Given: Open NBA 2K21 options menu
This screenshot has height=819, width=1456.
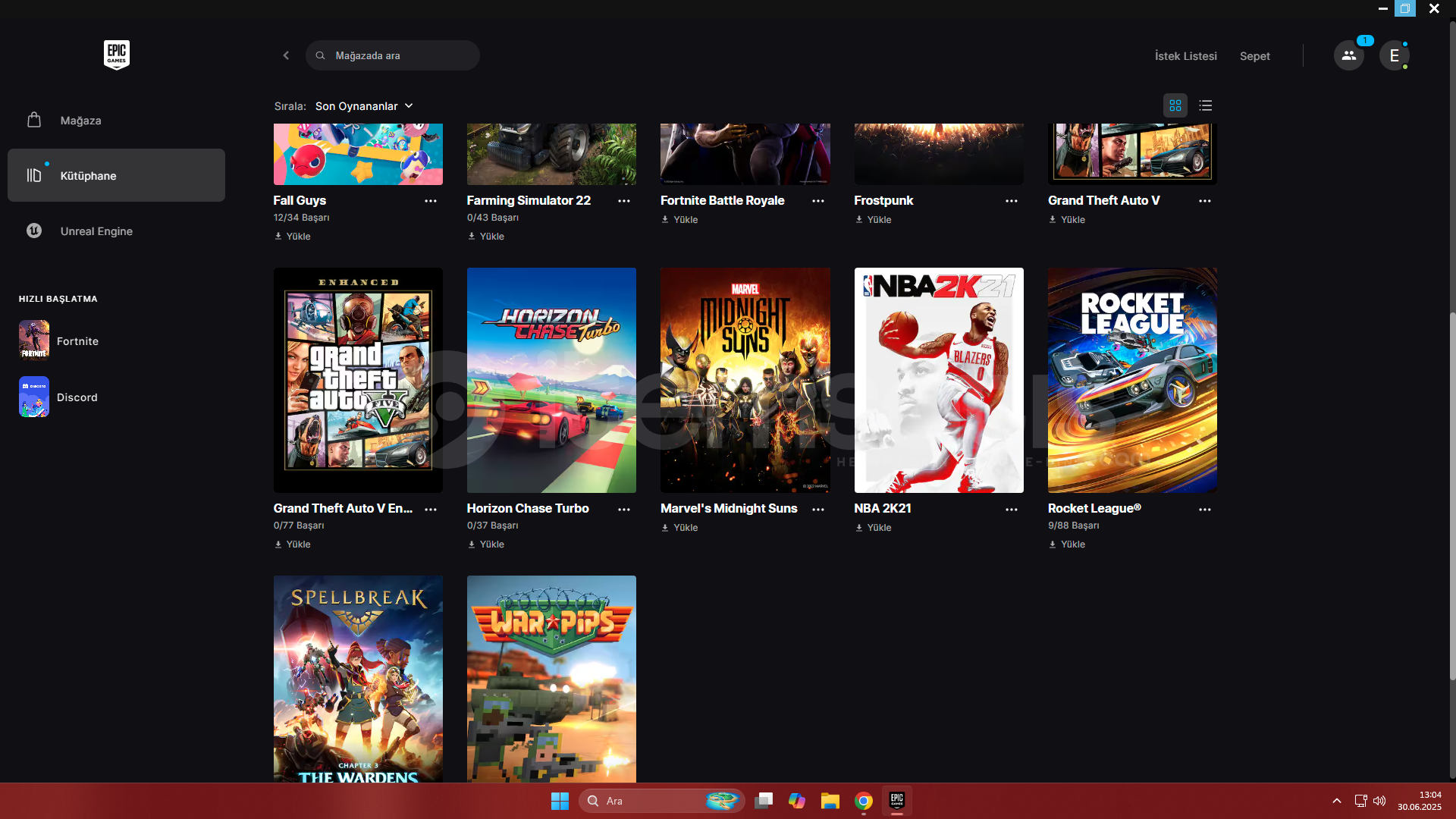Looking at the screenshot, I should 1012,510.
